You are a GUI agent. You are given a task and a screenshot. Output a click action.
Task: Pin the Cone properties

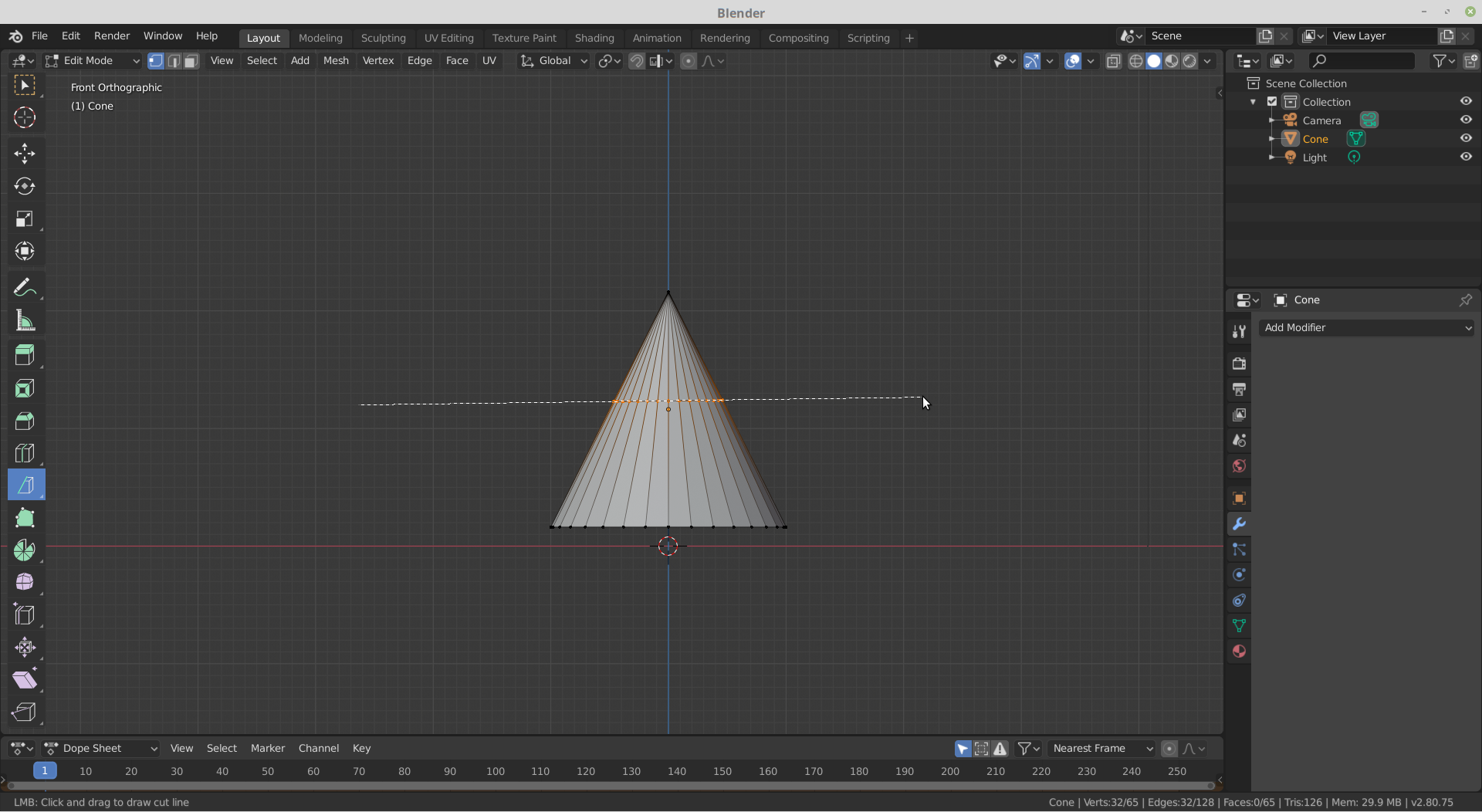pyautogui.click(x=1465, y=300)
